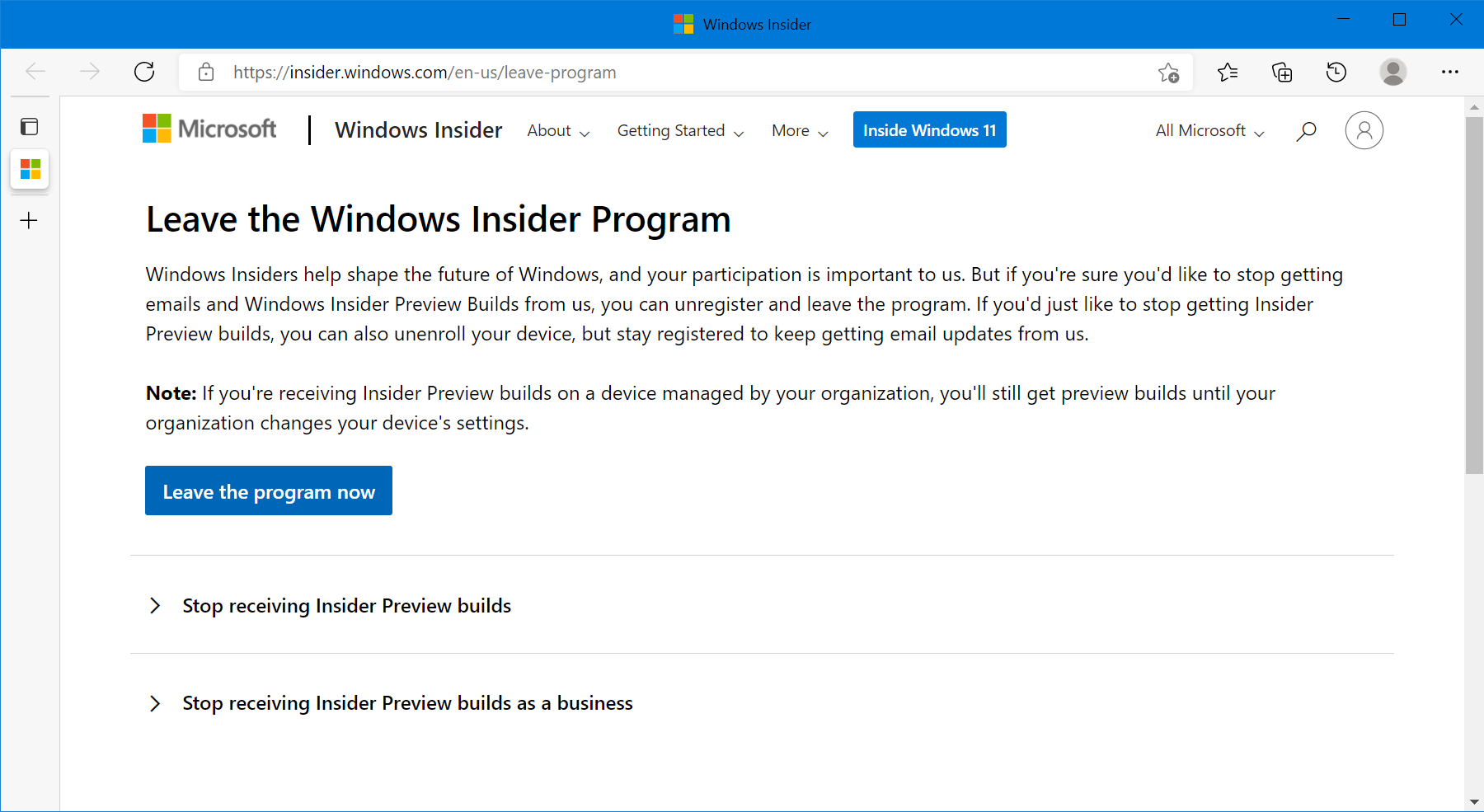Click the Inside Windows 11 button
This screenshot has height=812, width=1484.
coord(929,130)
